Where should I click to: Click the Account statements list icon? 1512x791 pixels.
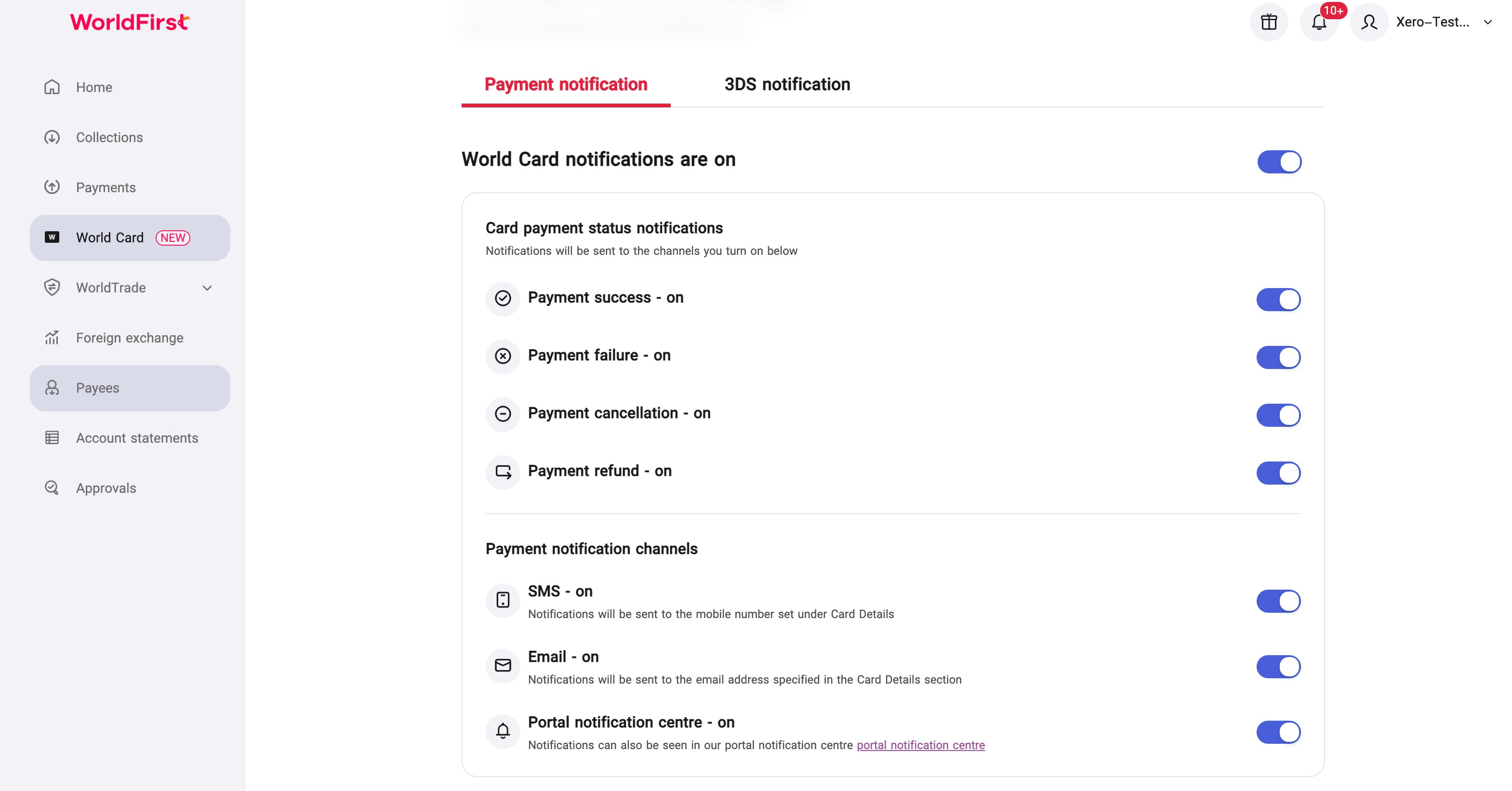pos(52,438)
